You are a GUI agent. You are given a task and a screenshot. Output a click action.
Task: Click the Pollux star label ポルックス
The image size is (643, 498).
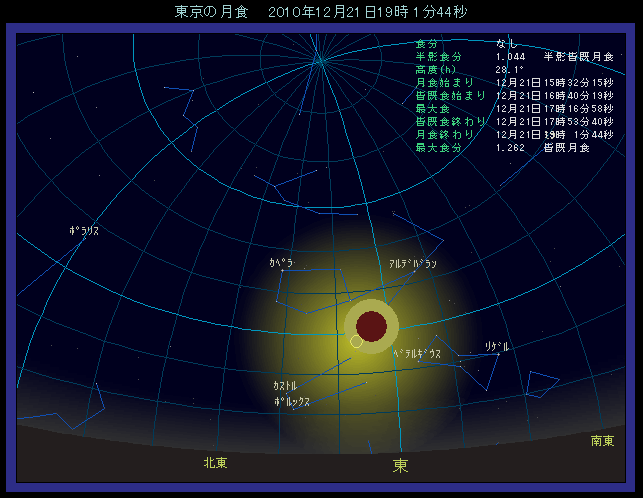click(x=291, y=401)
